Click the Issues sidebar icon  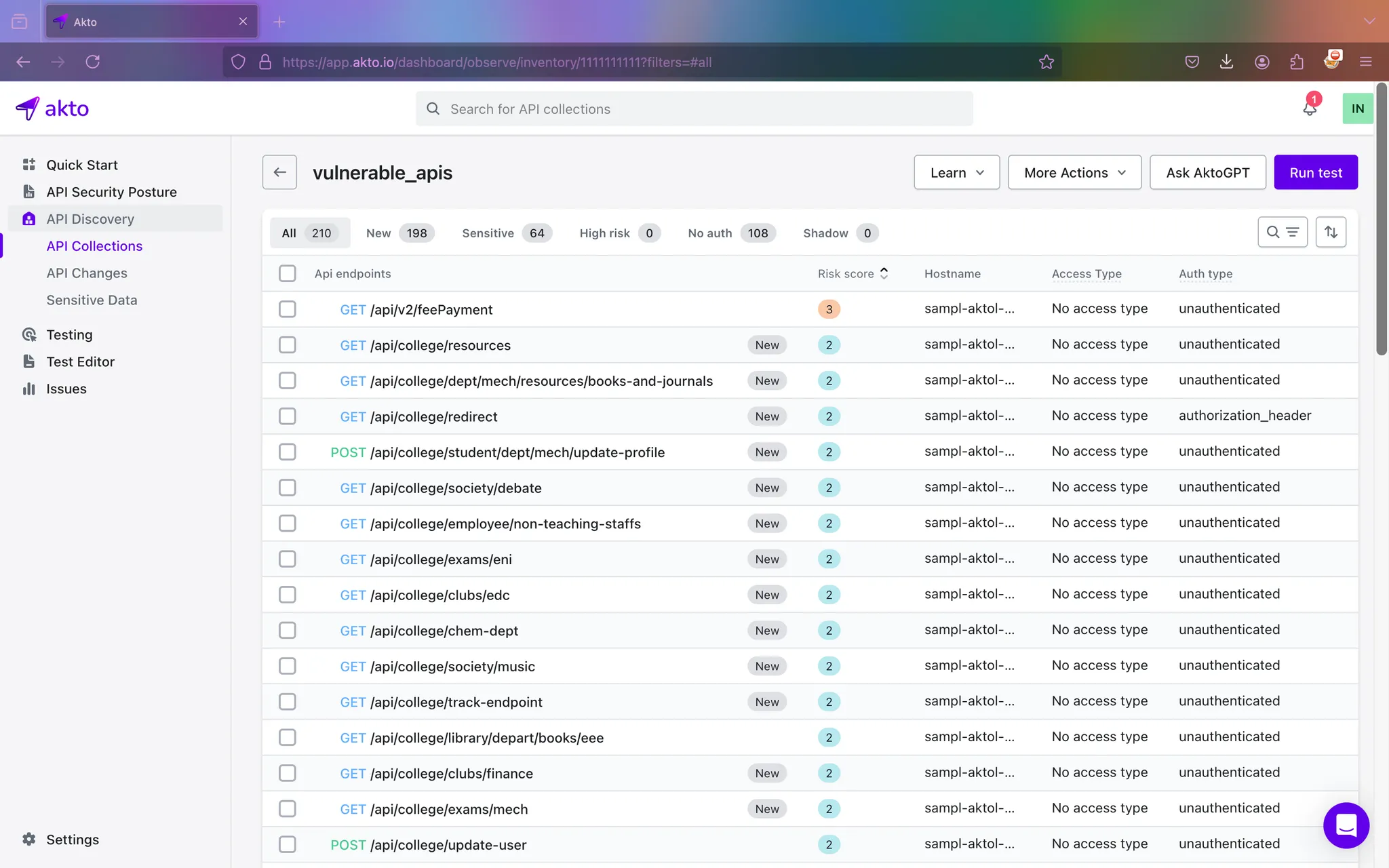point(27,389)
